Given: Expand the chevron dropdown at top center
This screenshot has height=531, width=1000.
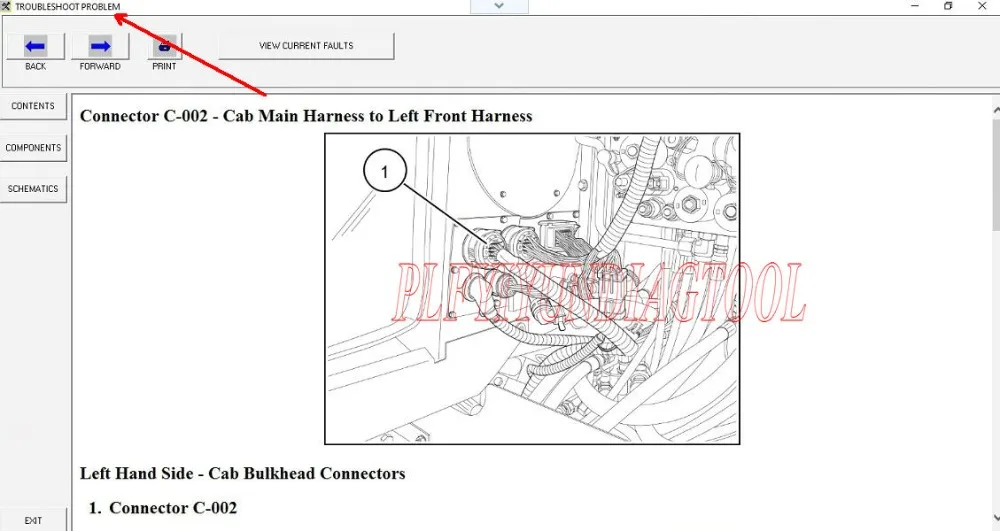Looking at the screenshot, I should click(x=499, y=6).
